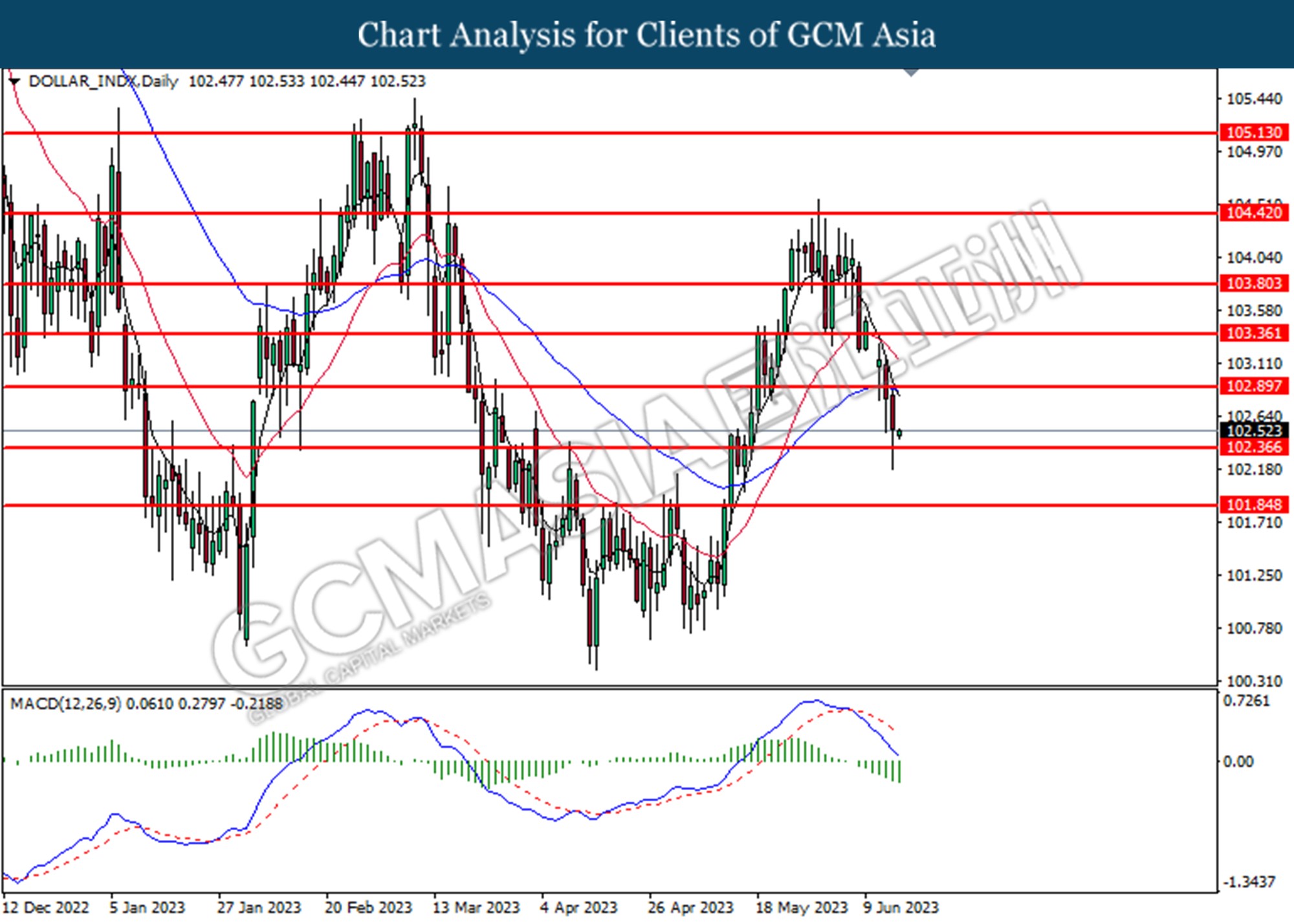Click the 101.250 price scale value
The width and height of the screenshot is (1294, 924).
tap(1254, 575)
